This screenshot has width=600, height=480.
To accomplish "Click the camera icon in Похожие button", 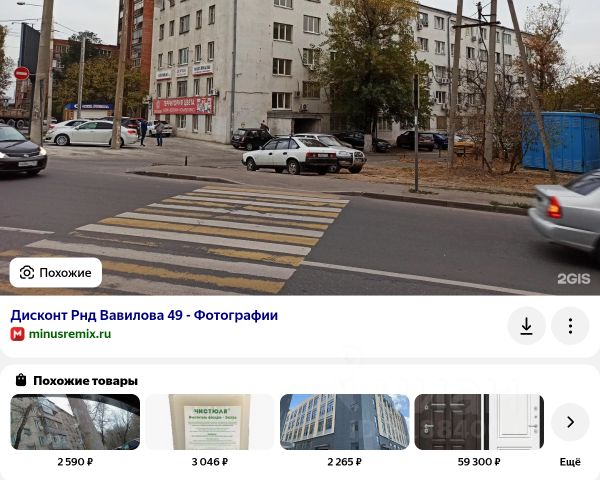I will pyautogui.click(x=27, y=273).
